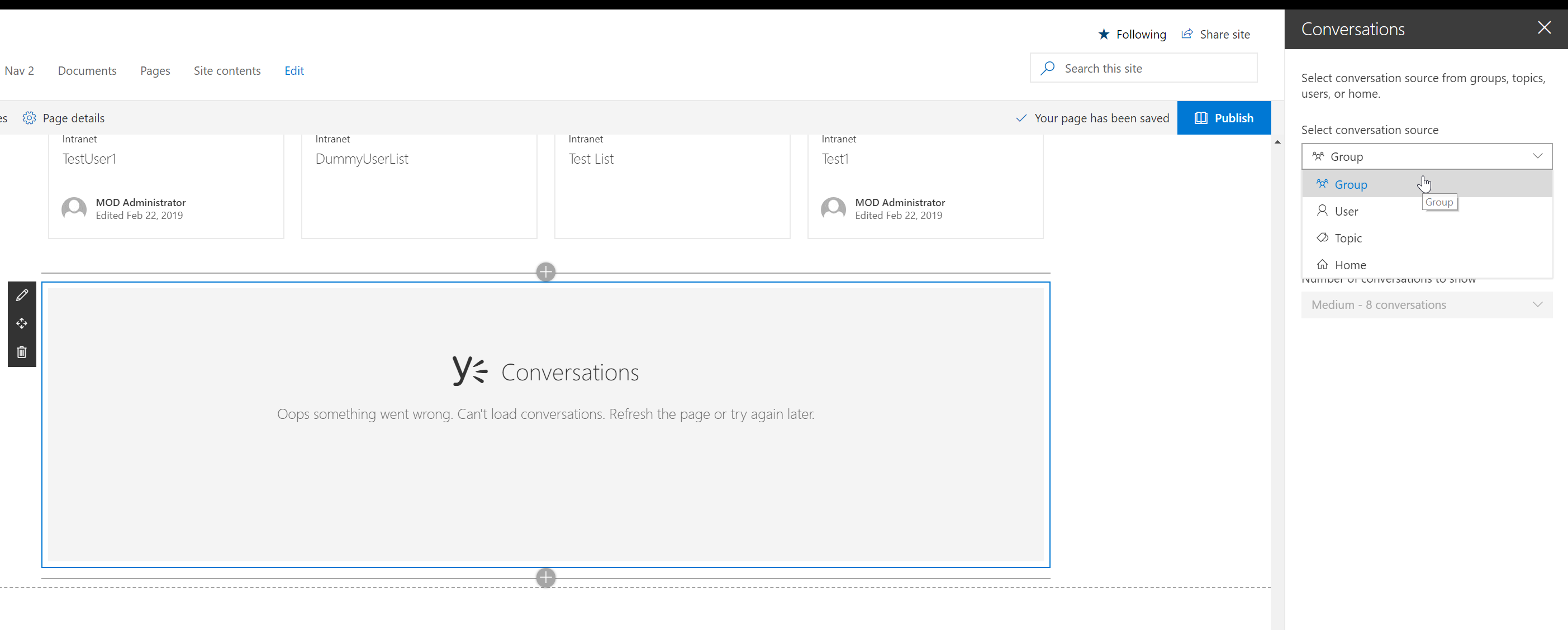Click the search magnifier icon
The width and height of the screenshot is (1568, 630).
coord(1048,68)
